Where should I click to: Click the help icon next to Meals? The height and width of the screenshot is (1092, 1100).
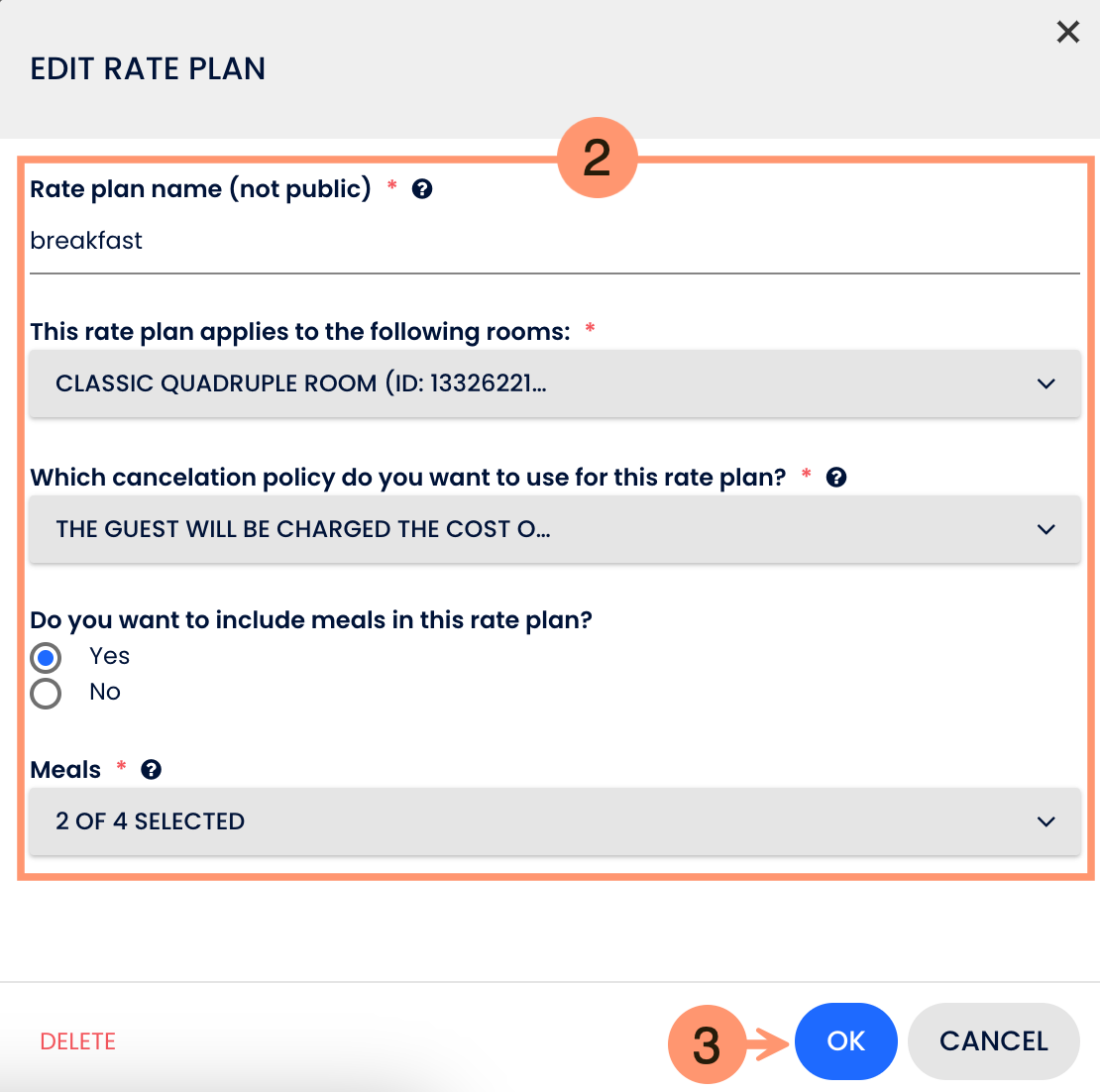pyautogui.click(x=151, y=770)
